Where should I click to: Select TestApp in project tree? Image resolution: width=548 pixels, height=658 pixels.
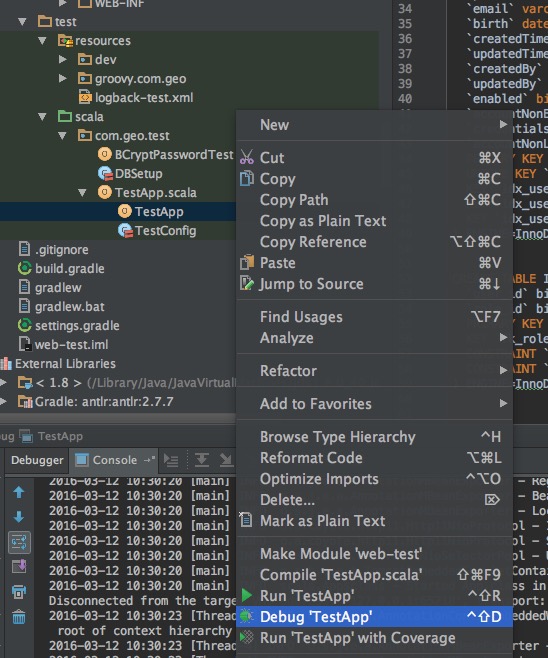[159, 212]
